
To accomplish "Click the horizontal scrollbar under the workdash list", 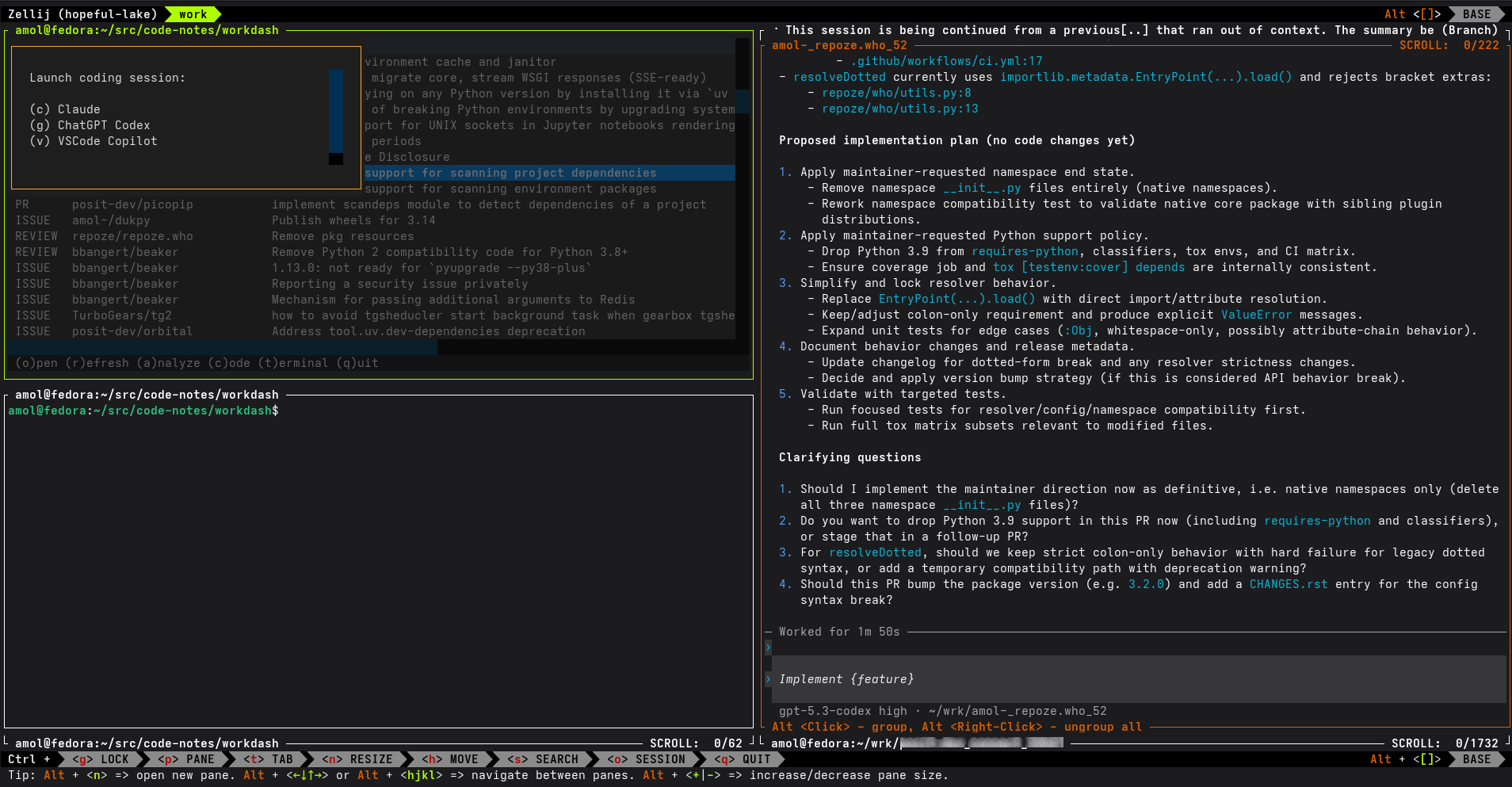I will pos(222,347).
